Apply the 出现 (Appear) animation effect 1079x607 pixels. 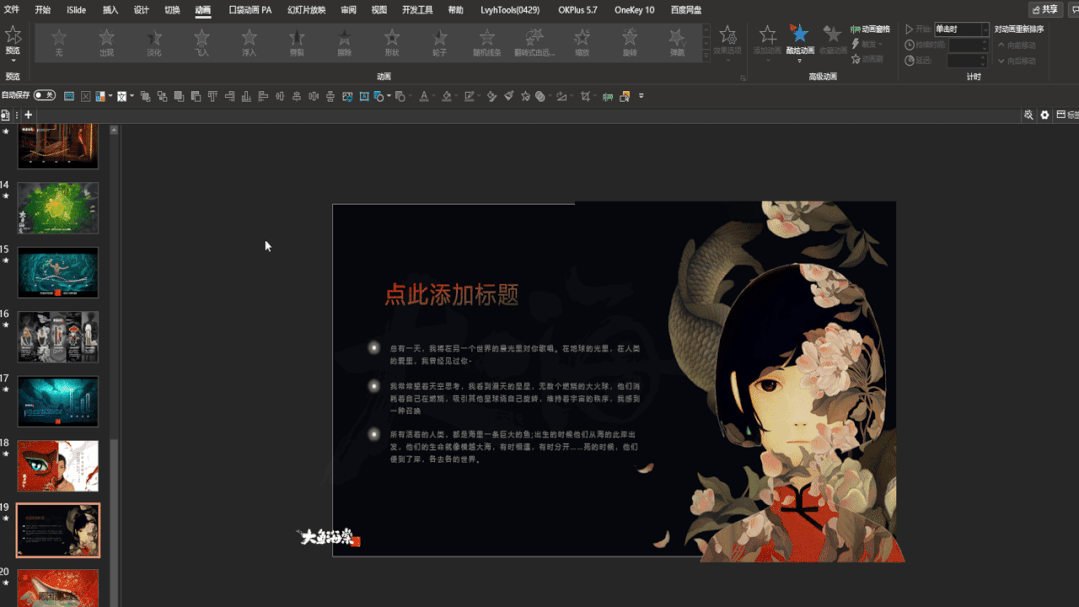107,41
